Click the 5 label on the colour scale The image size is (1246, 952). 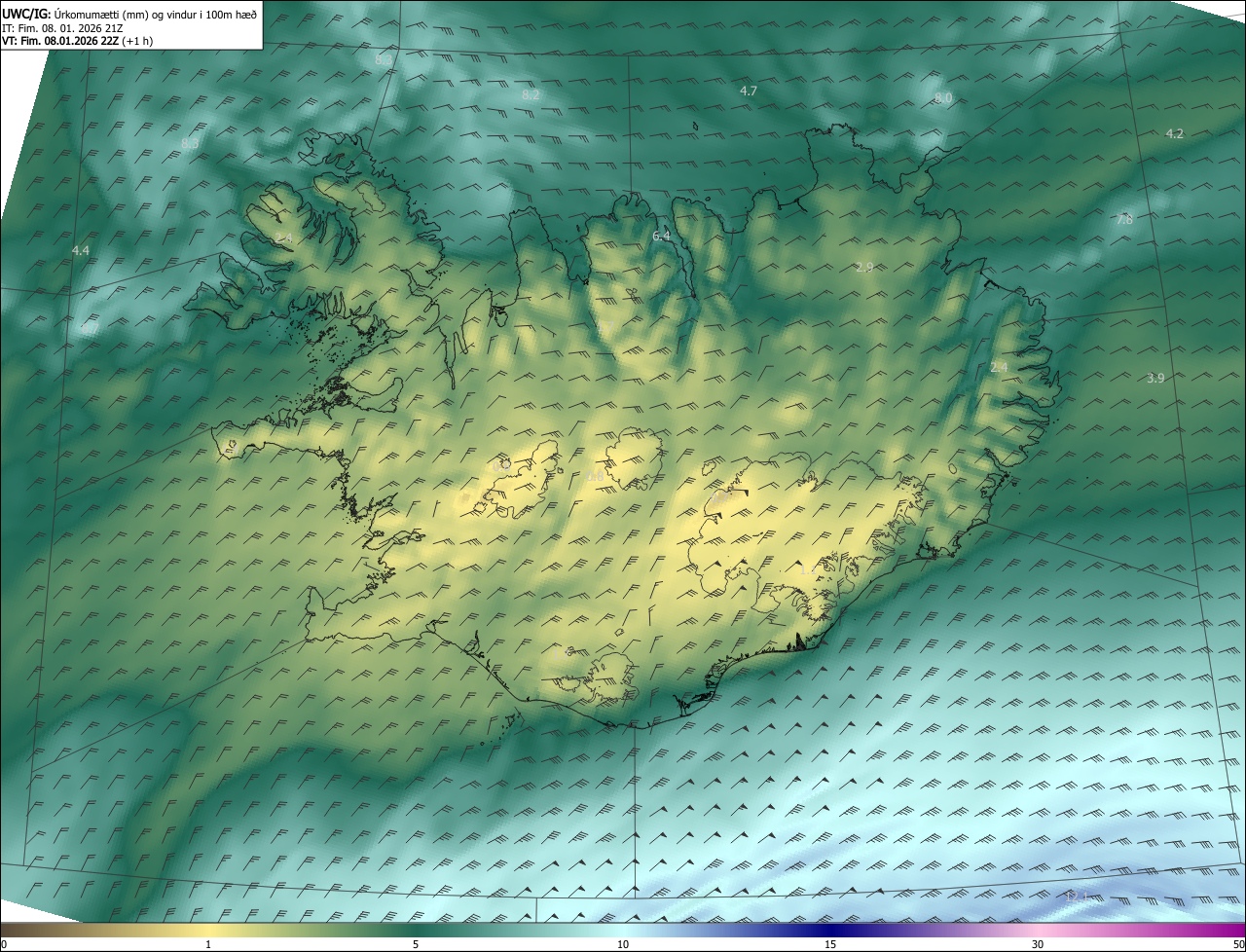[416, 945]
